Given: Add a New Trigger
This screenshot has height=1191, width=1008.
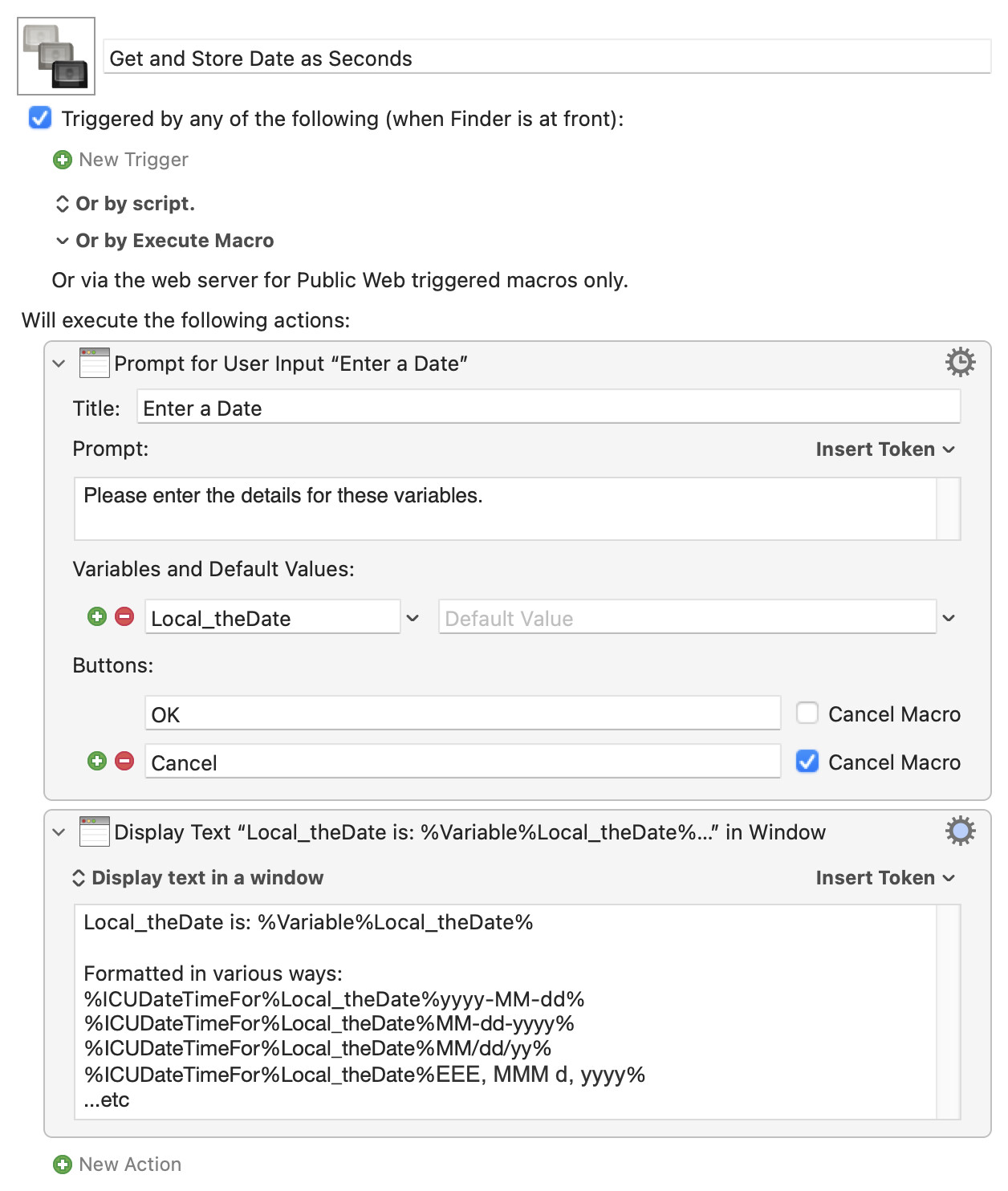Looking at the screenshot, I should point(120,160).
